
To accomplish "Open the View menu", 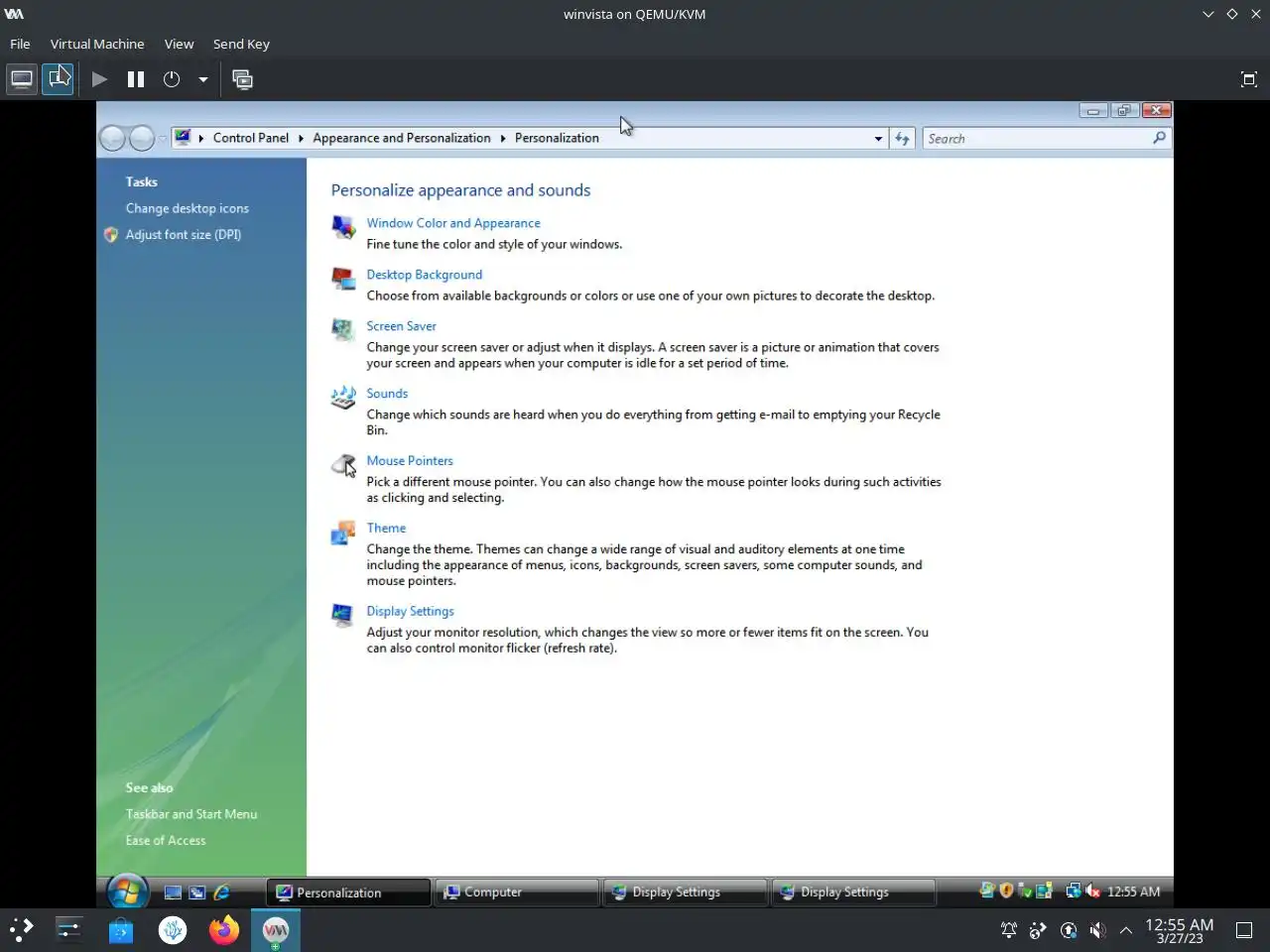I will pos(179,44).
